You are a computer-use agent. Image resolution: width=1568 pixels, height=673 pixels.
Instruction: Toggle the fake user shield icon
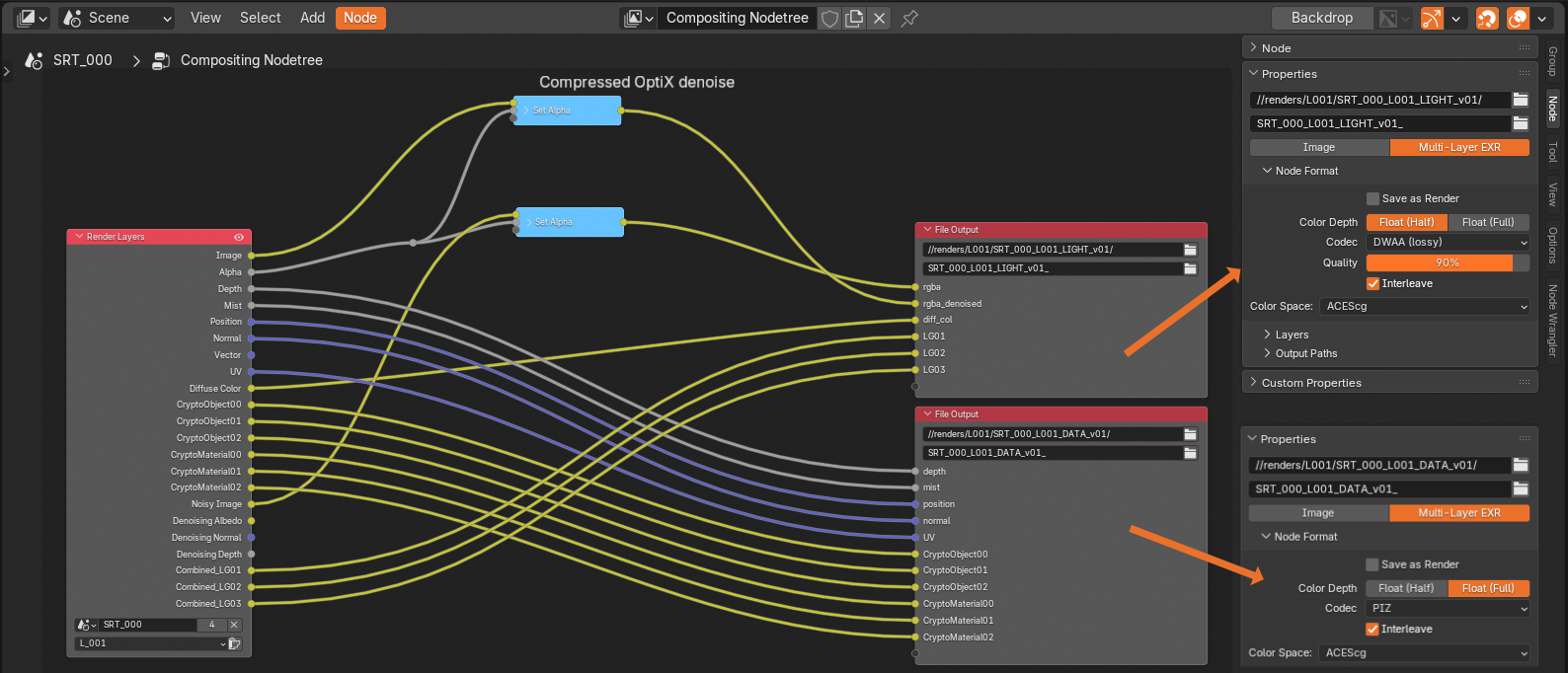[830, 18]
